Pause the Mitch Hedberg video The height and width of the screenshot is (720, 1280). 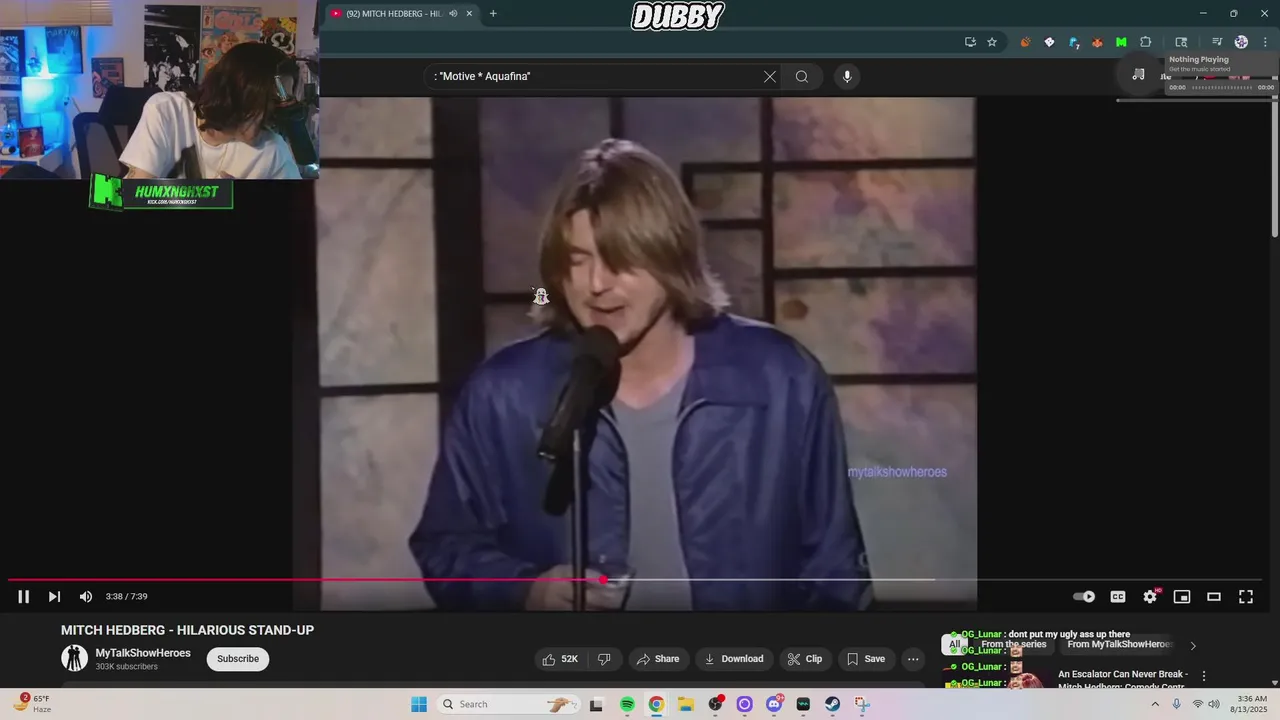pyautogui.click(x=23, y=597)
